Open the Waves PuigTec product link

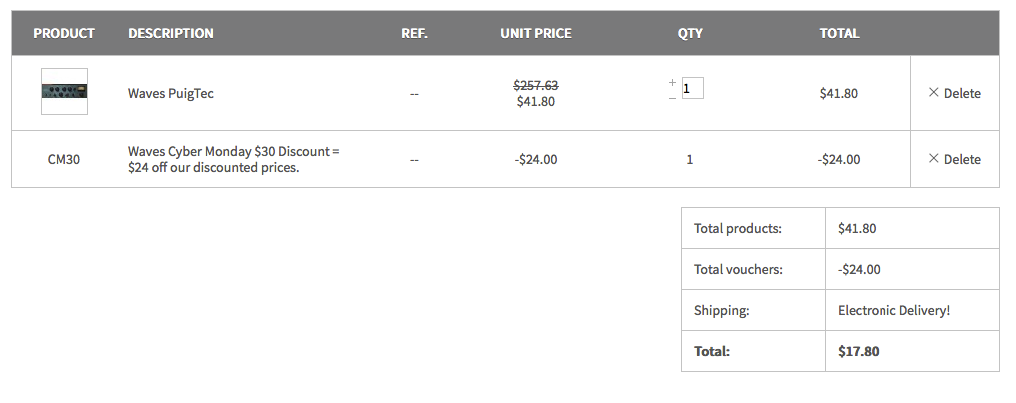170,93
